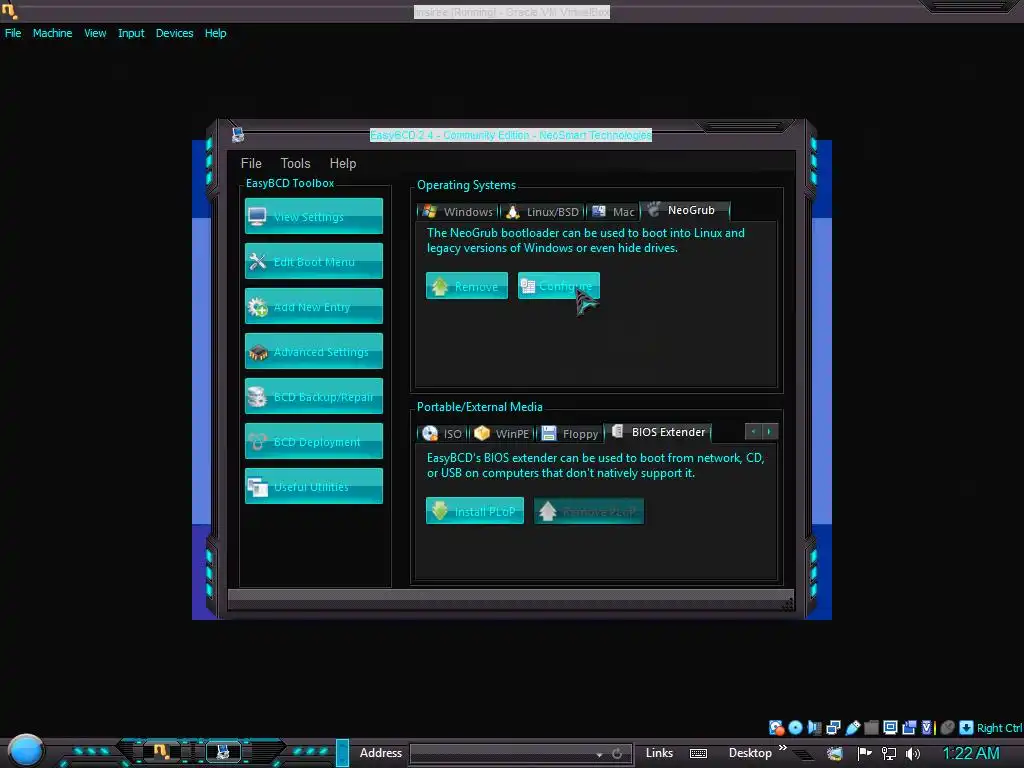The height and width of the screenshot is (768, 1024).
Task: Click VirtualBox taskbar icon in guest
Action: [x=161, y=752]
